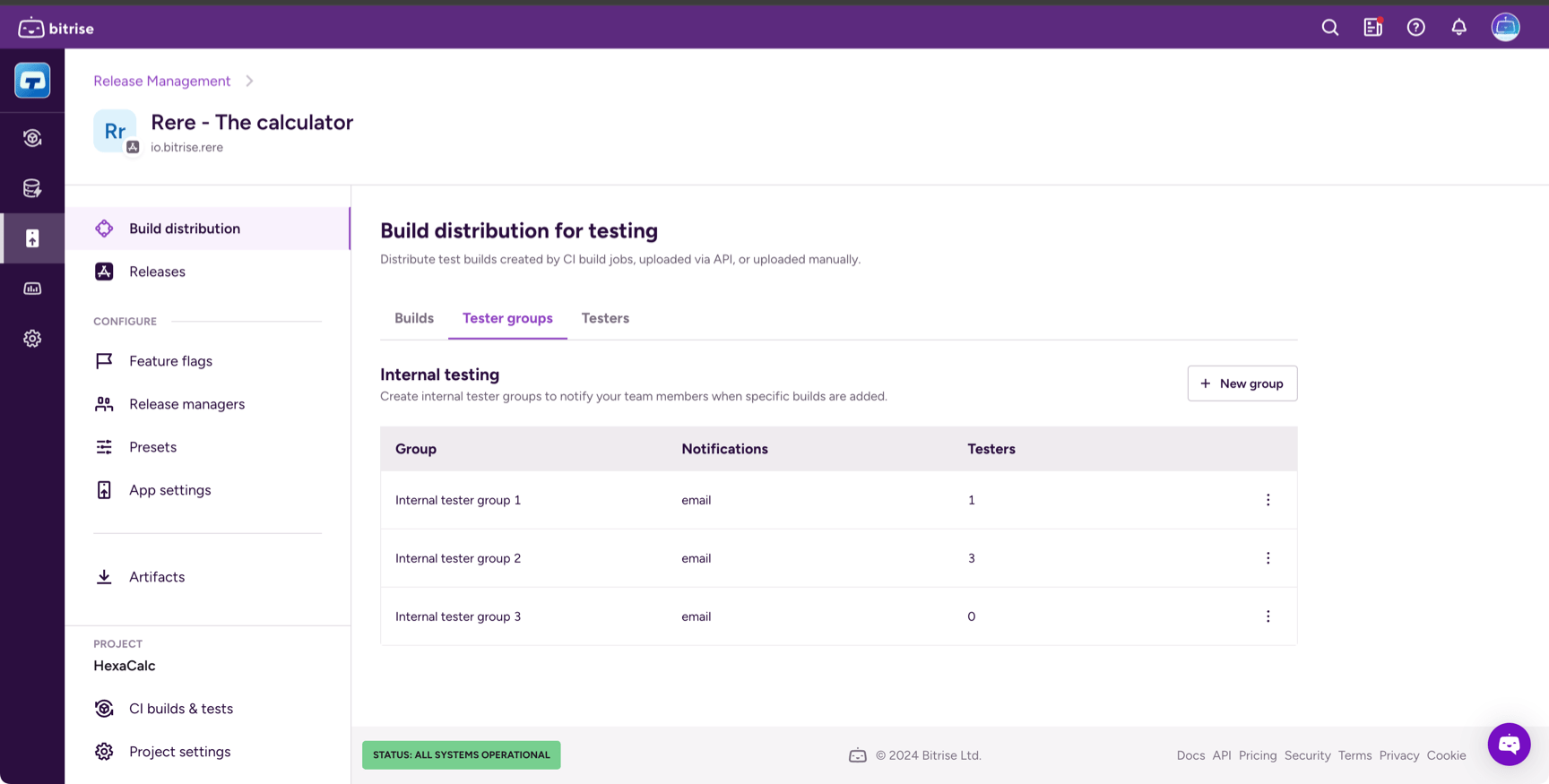The height and width of the screenshot is (784, 1549).
Task: Open options menu for Internal tester group 3
Action: (1268, 616)
